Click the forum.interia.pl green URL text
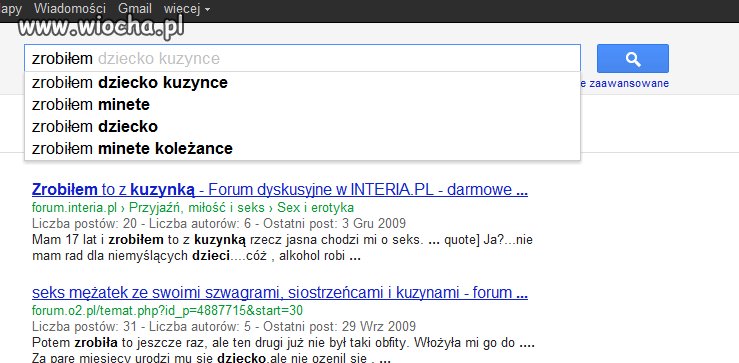The height and width of the screenshot is (363, 739). 74,207
